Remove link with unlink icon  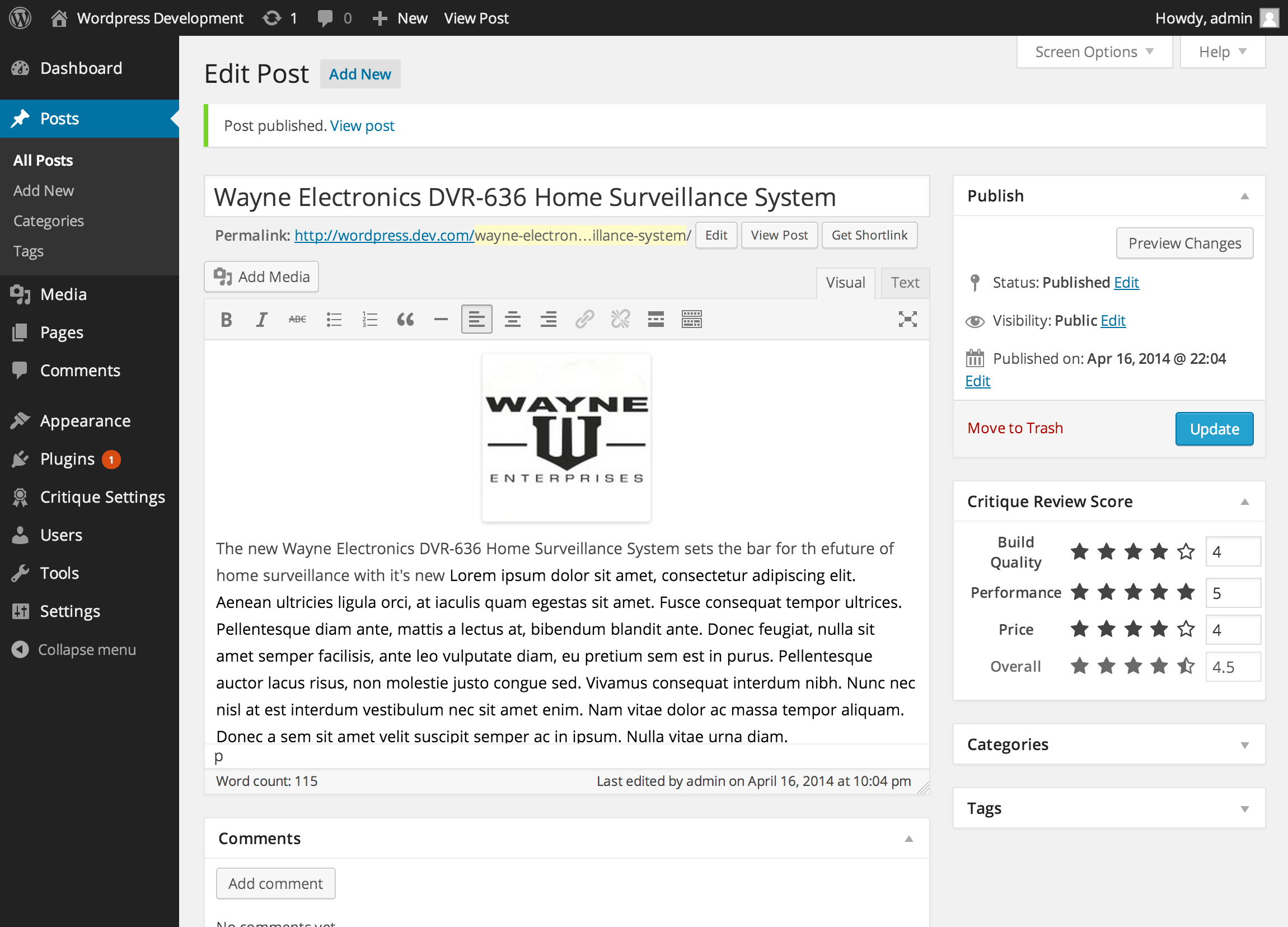pyautogui.click(x=620, y=320)
